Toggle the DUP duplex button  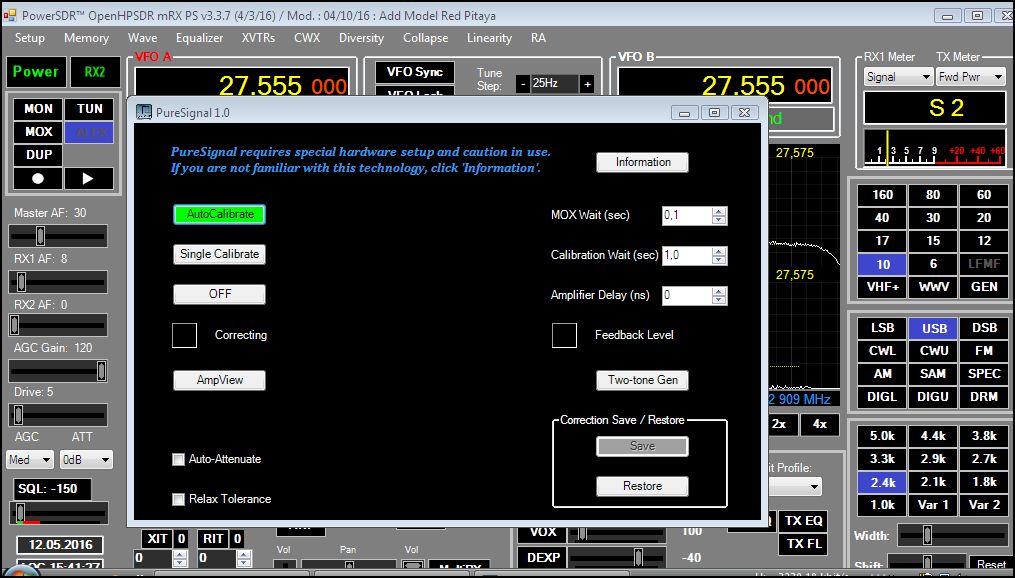coord(38,155)
